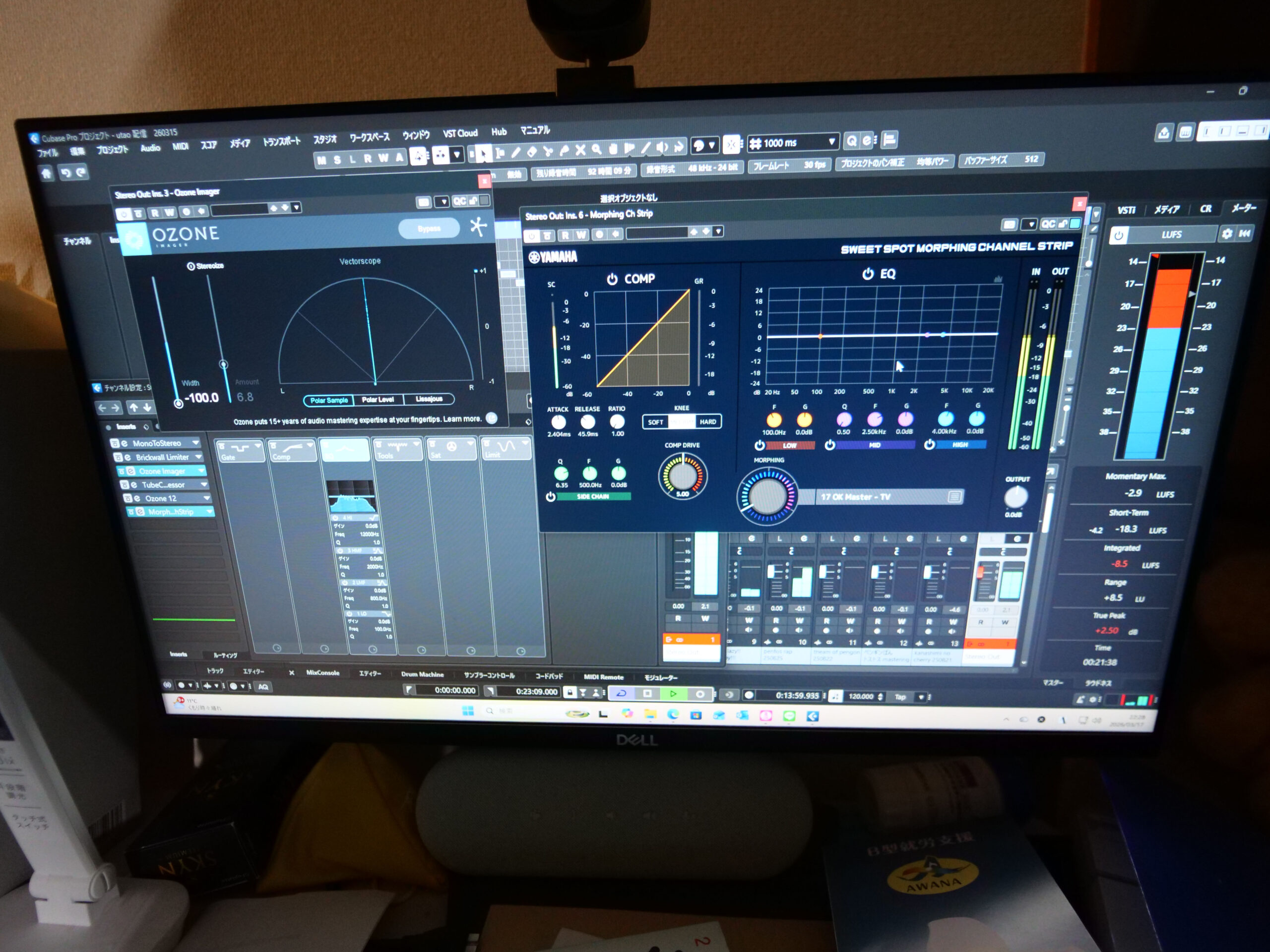Select the scissors Split tool
The image size is (1270, 952).
point(549,153)
